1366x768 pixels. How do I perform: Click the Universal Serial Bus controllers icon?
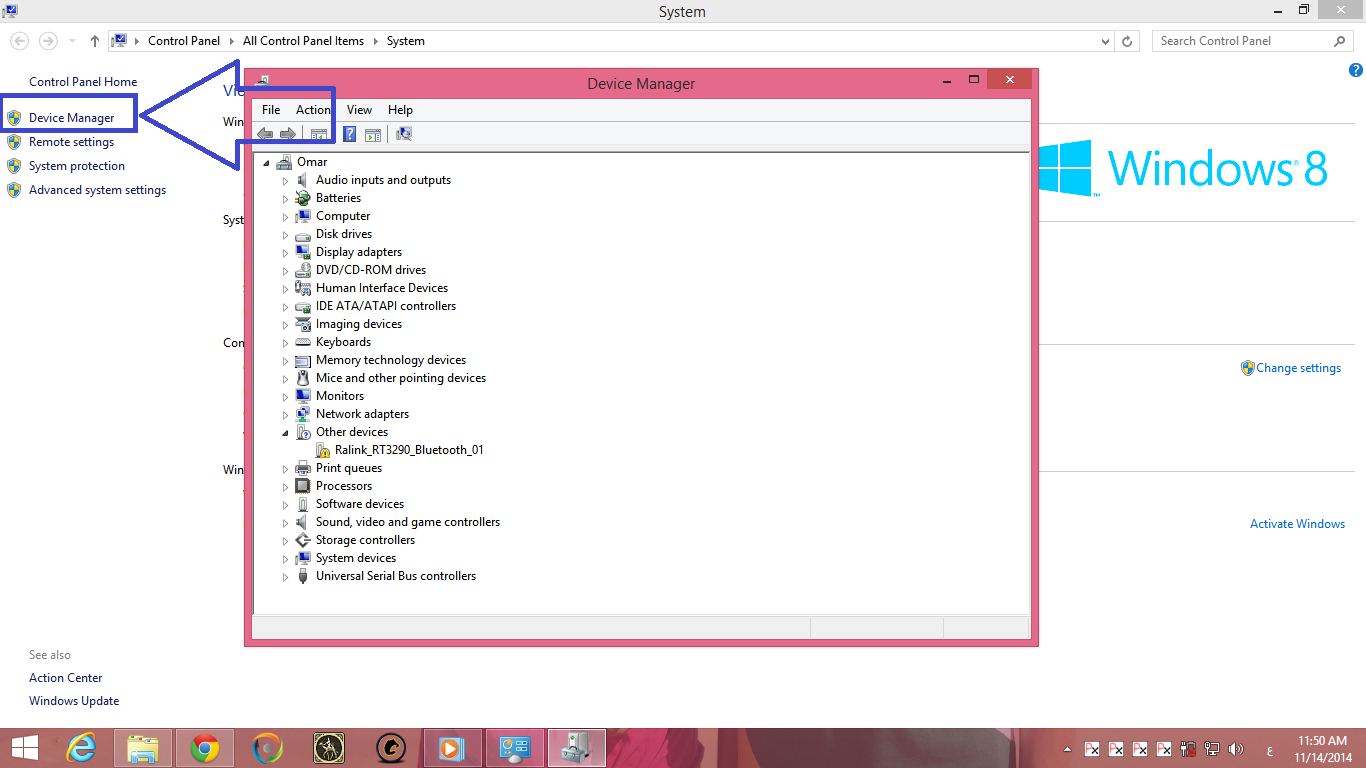(x=303, y=576)
